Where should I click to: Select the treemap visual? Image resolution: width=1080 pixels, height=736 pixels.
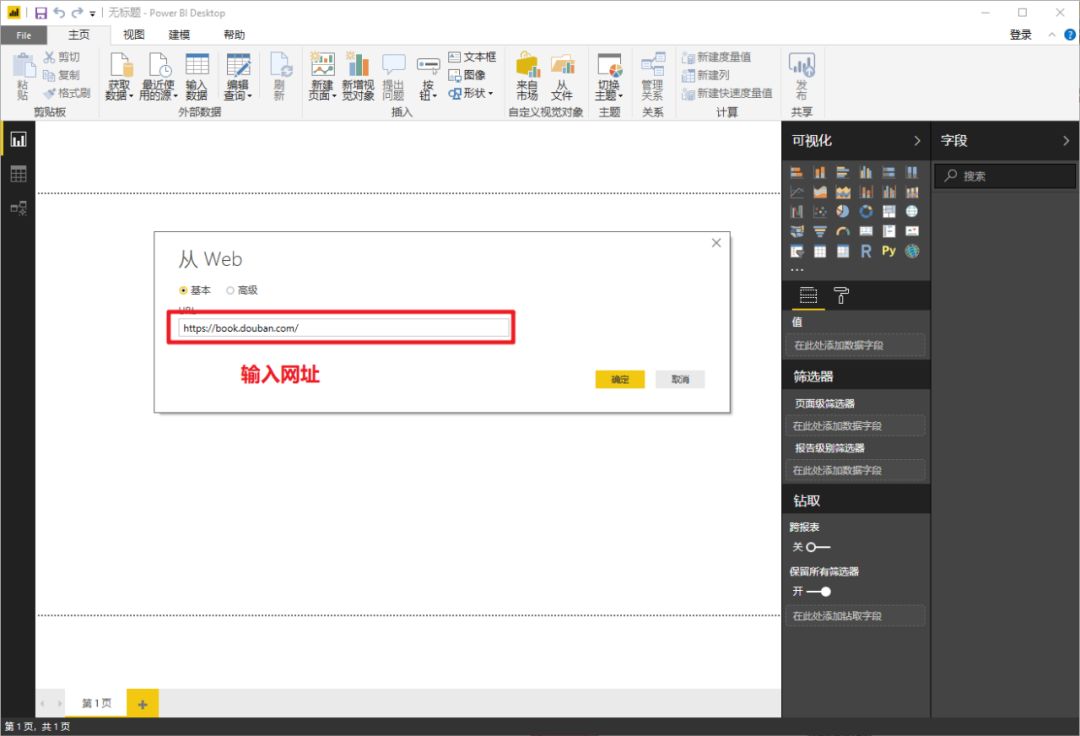pos(889,211)
